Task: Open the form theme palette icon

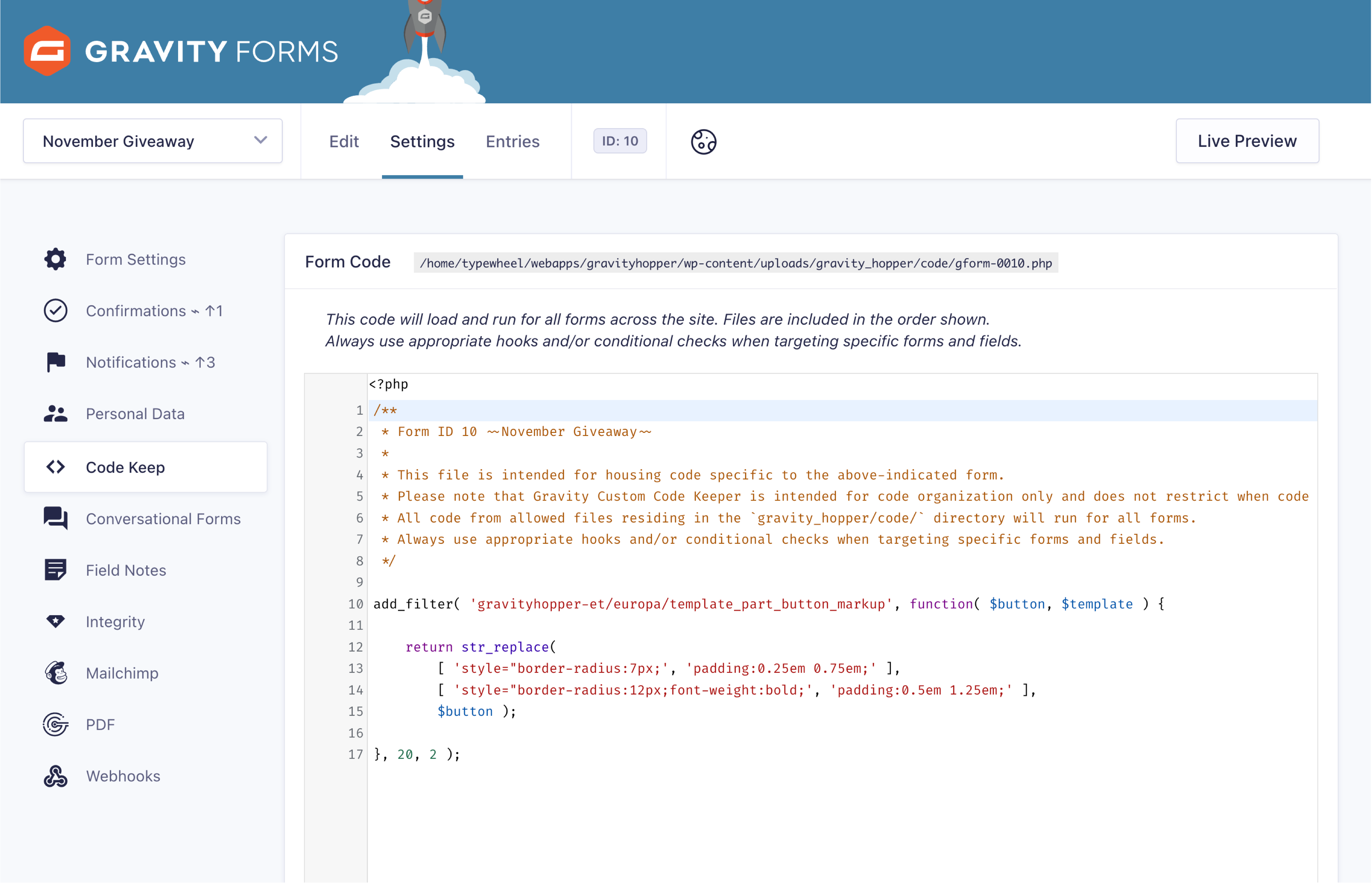Action: [703, 142]
